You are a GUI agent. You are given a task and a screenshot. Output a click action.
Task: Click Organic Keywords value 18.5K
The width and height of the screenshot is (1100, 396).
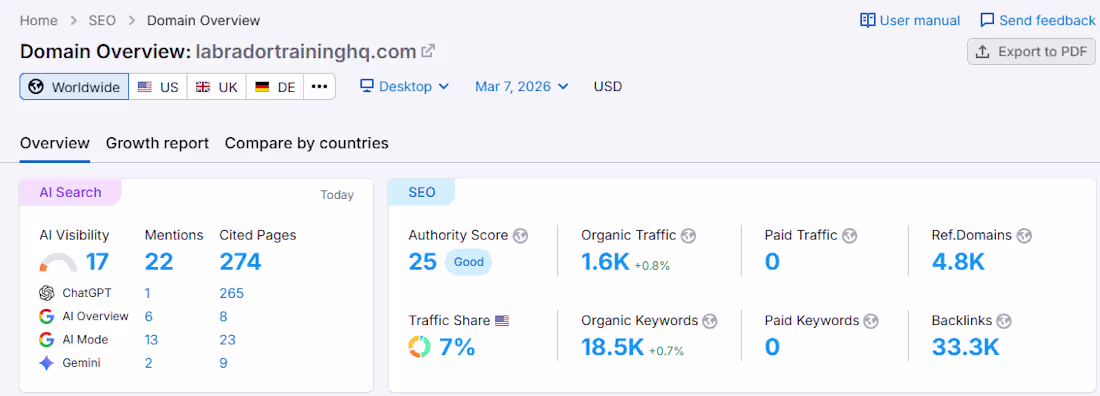[612, 347]
